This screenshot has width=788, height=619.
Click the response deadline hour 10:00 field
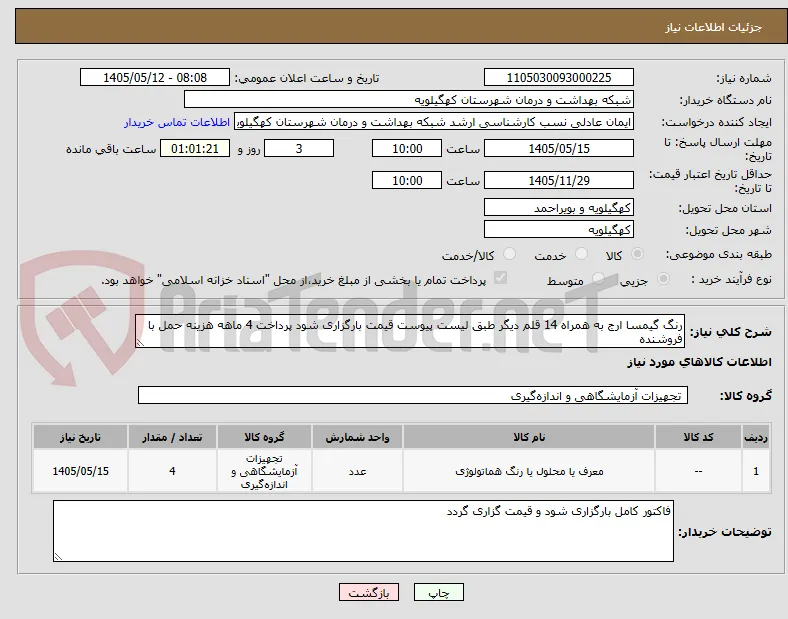click(407, 148)
